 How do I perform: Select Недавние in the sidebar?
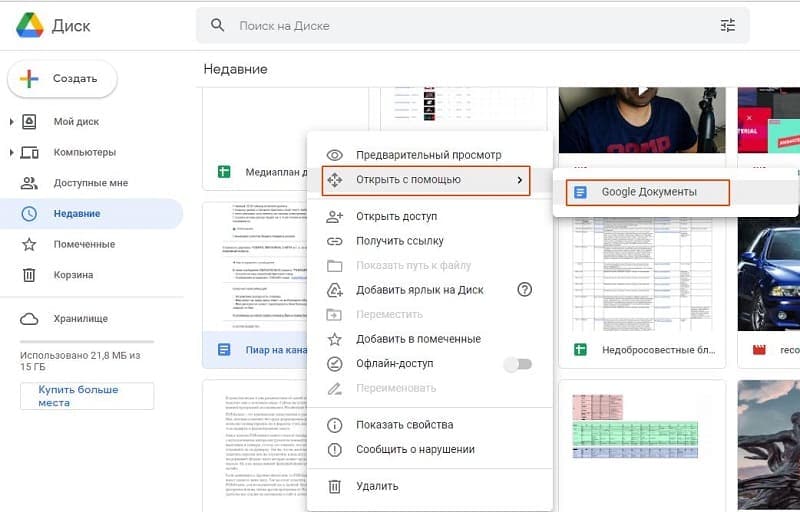click(92, 214)
